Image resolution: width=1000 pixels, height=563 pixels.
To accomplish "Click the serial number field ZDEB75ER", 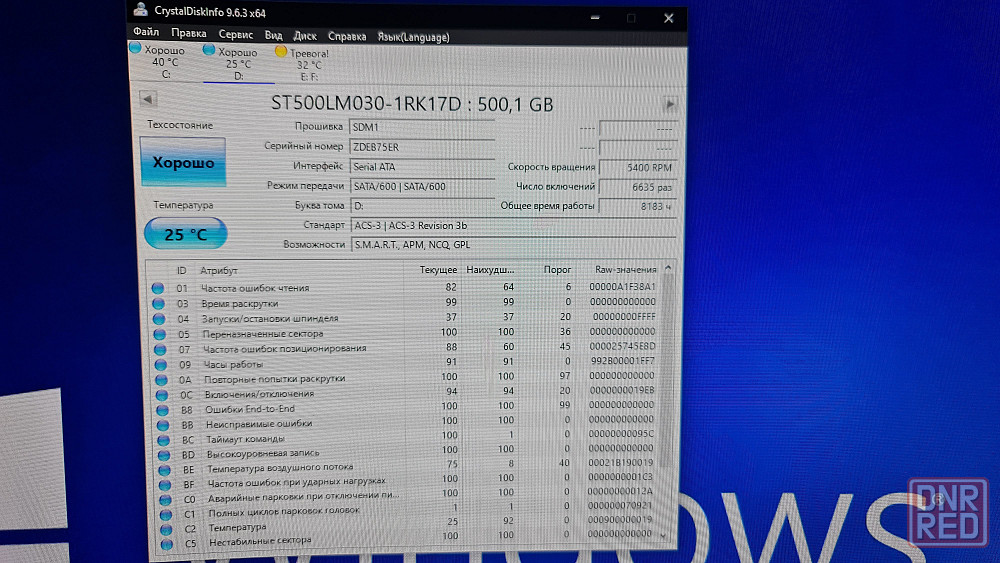I will pos(422,147).
